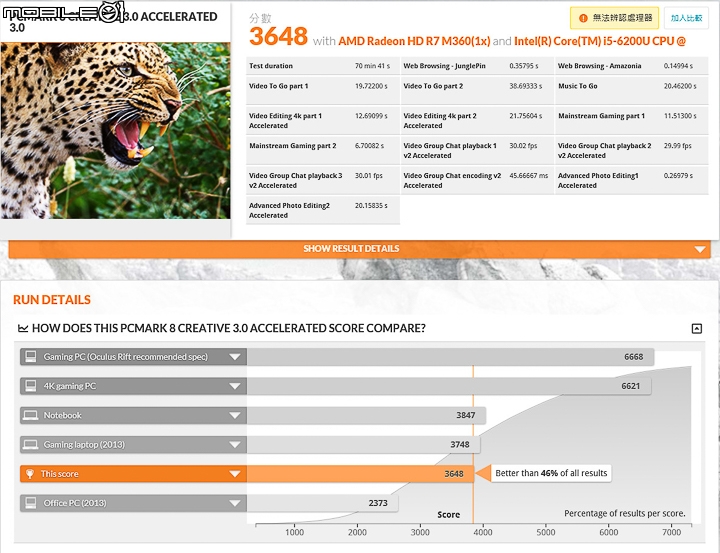The width and height of the screenshot is (720, 553).
Task: Click Better than 46% of all results tooltip
Action: tap(551, 473)
